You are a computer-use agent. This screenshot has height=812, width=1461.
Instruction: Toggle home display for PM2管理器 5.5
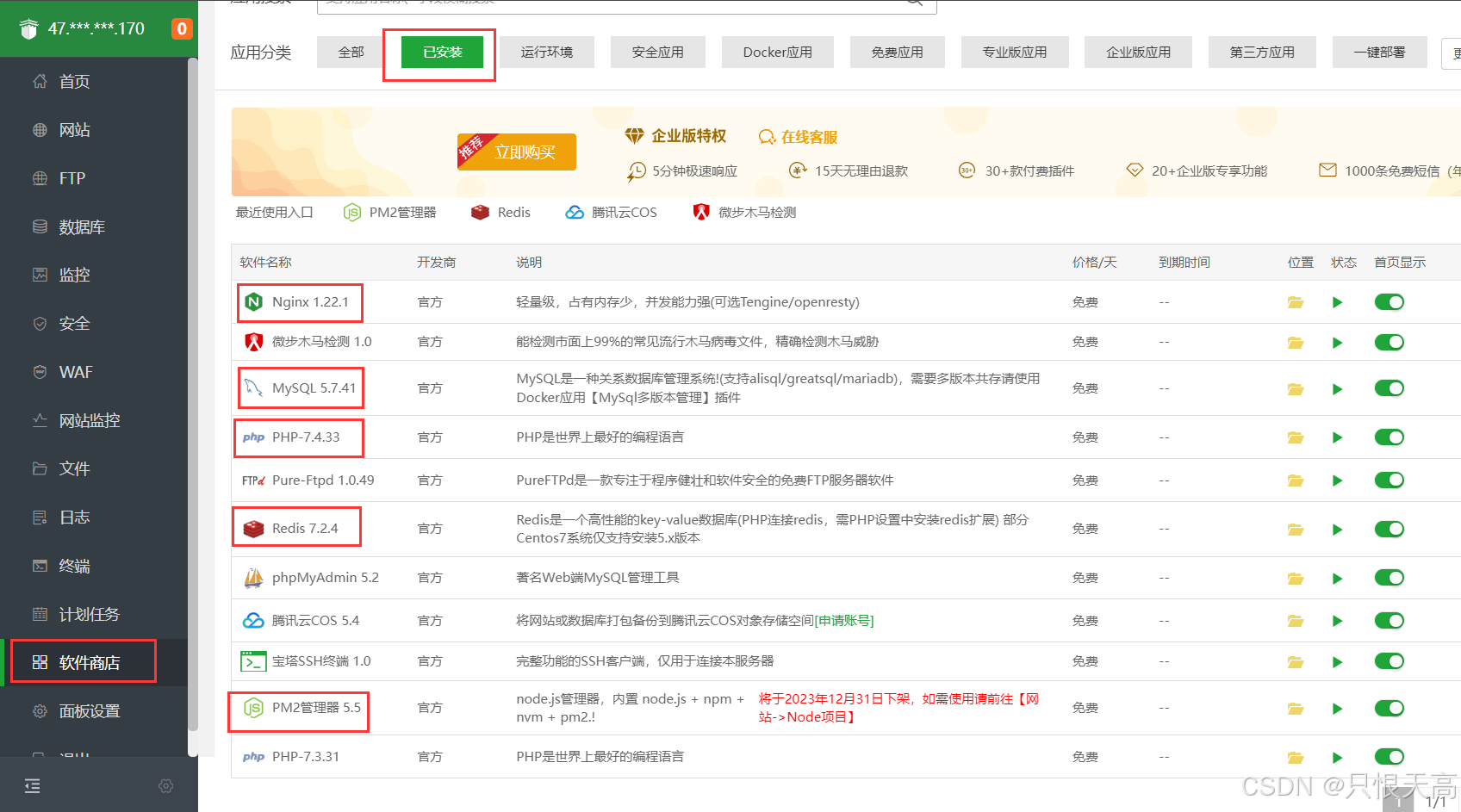[x=1390, y=709]
